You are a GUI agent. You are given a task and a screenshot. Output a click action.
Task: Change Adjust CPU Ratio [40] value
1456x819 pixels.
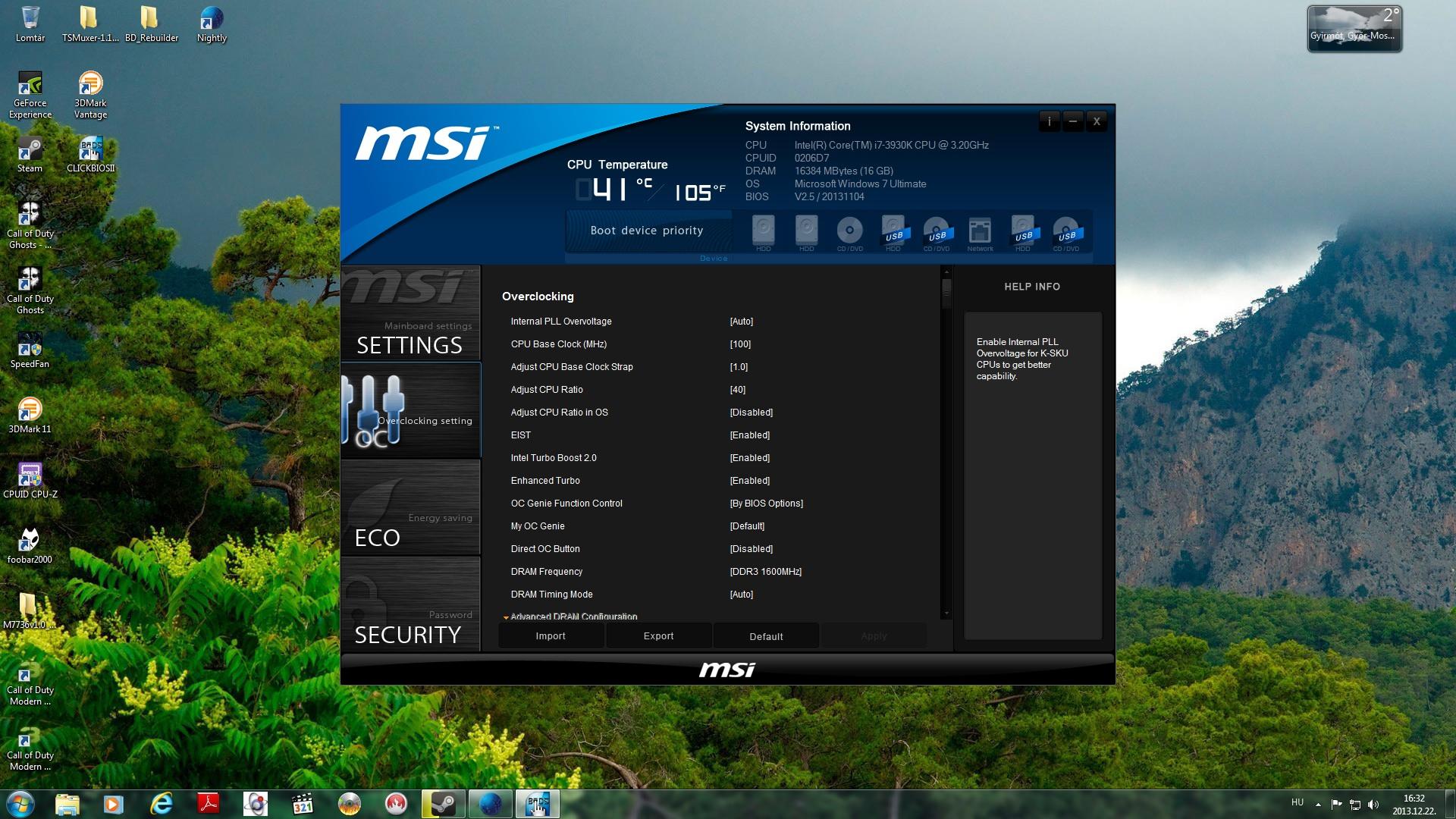tap(737, 390)
